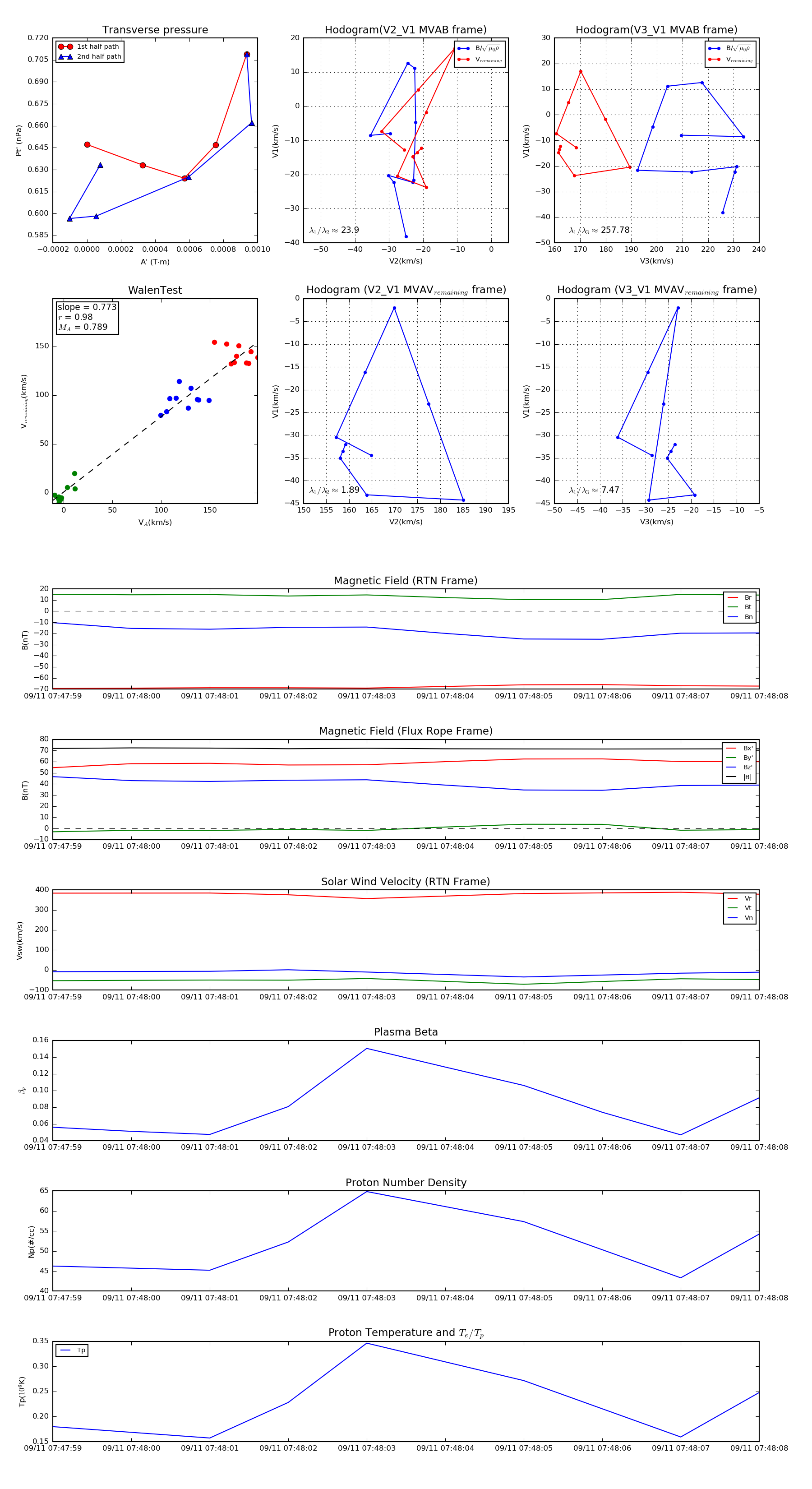Viewport: 812px width, 1489px height.
Task: Click the "A' (T·m)" x-axis label
Action: coord(155,262)
